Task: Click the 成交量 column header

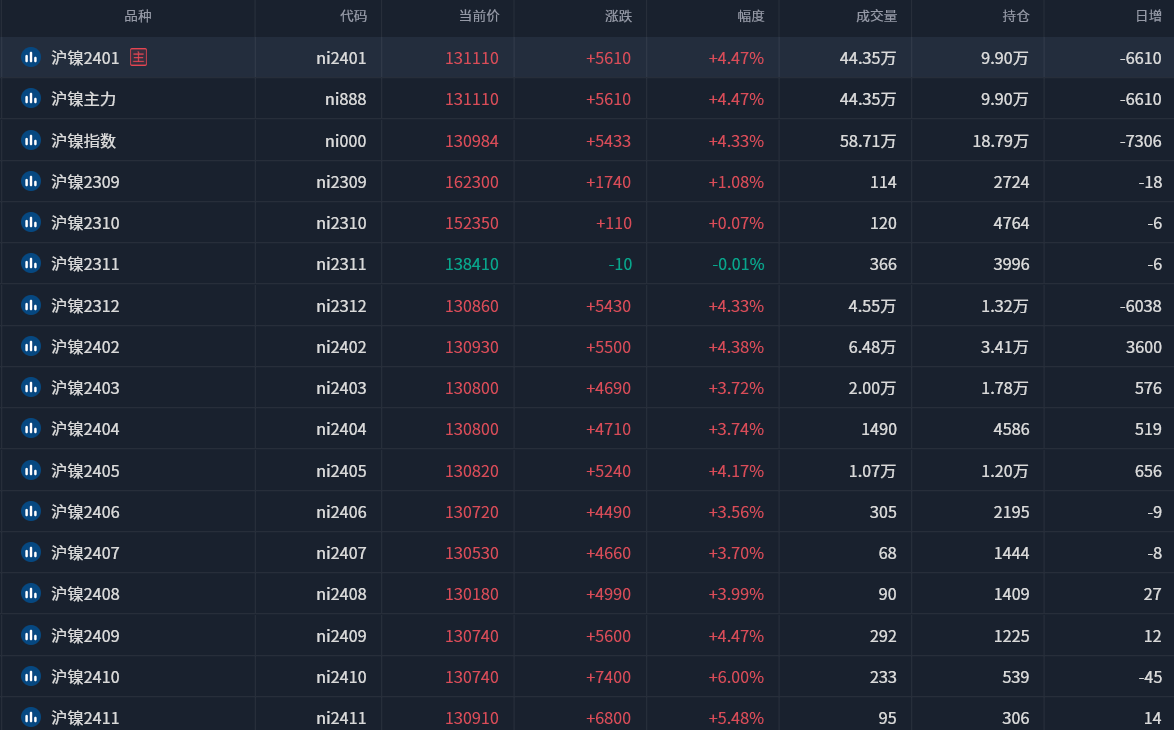Action: [x=876, y=16]
